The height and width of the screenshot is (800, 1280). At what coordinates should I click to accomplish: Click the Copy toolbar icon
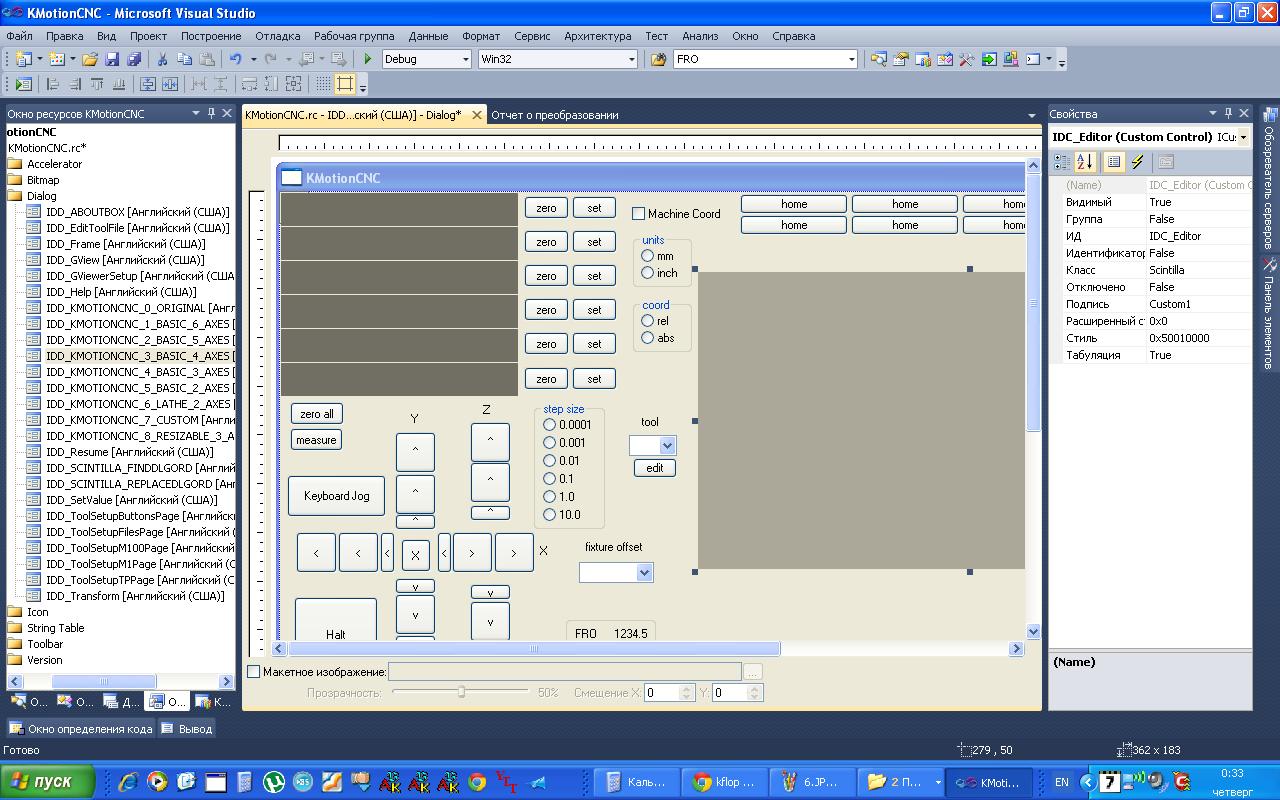point(184,59)
